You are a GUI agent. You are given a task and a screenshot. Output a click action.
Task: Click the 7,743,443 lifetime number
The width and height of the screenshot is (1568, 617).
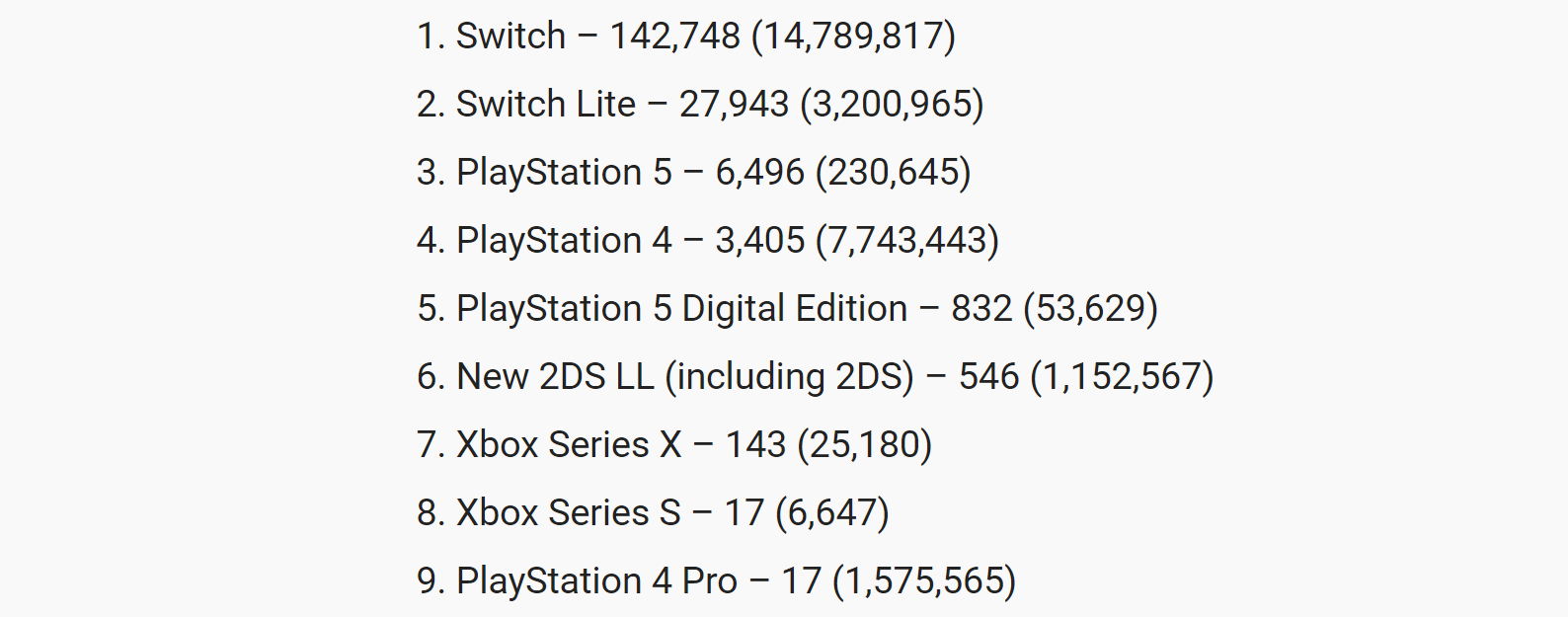907,241
